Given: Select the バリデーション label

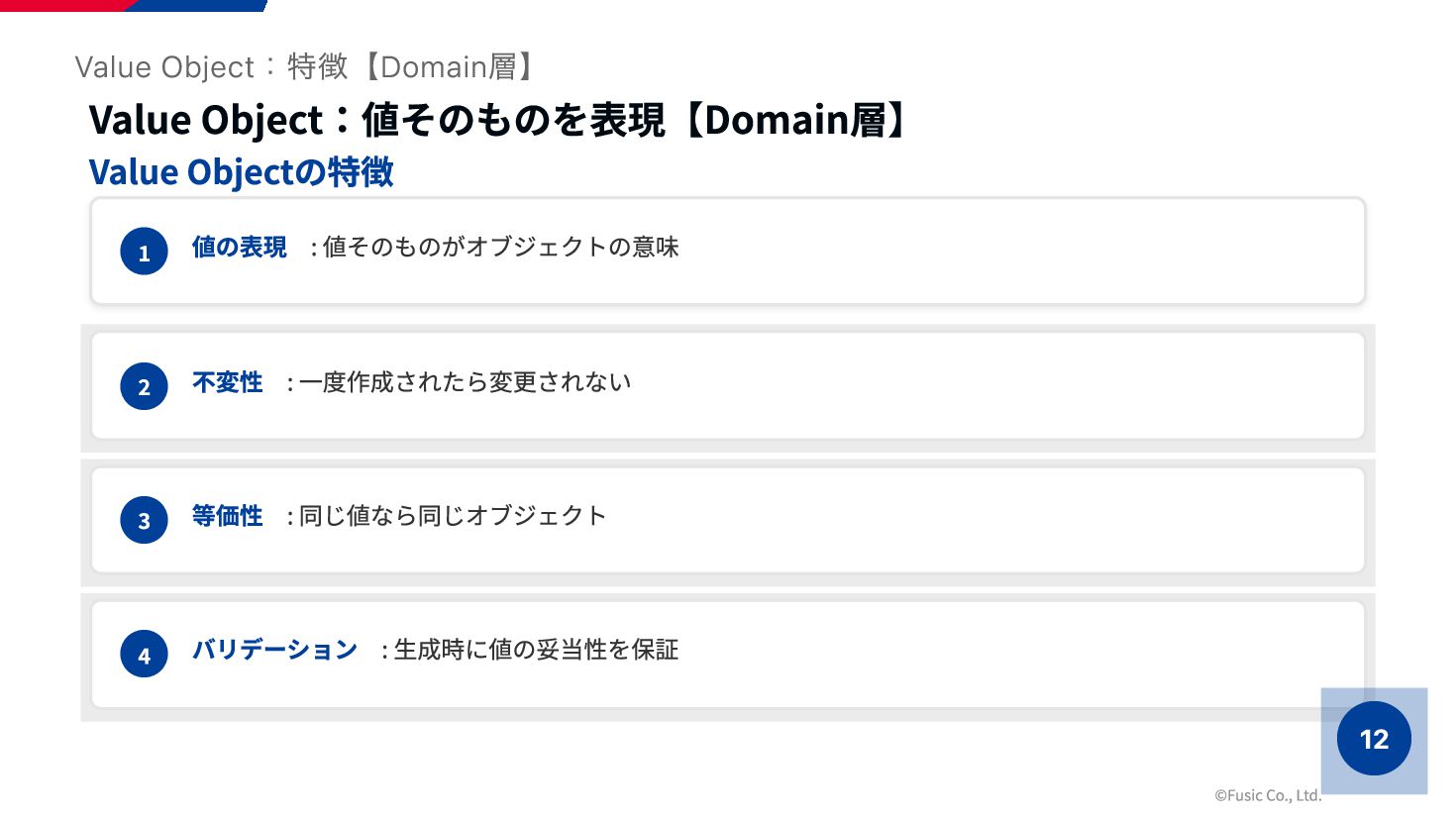Looking at the screenshot, I should click(x=274, y=650).
